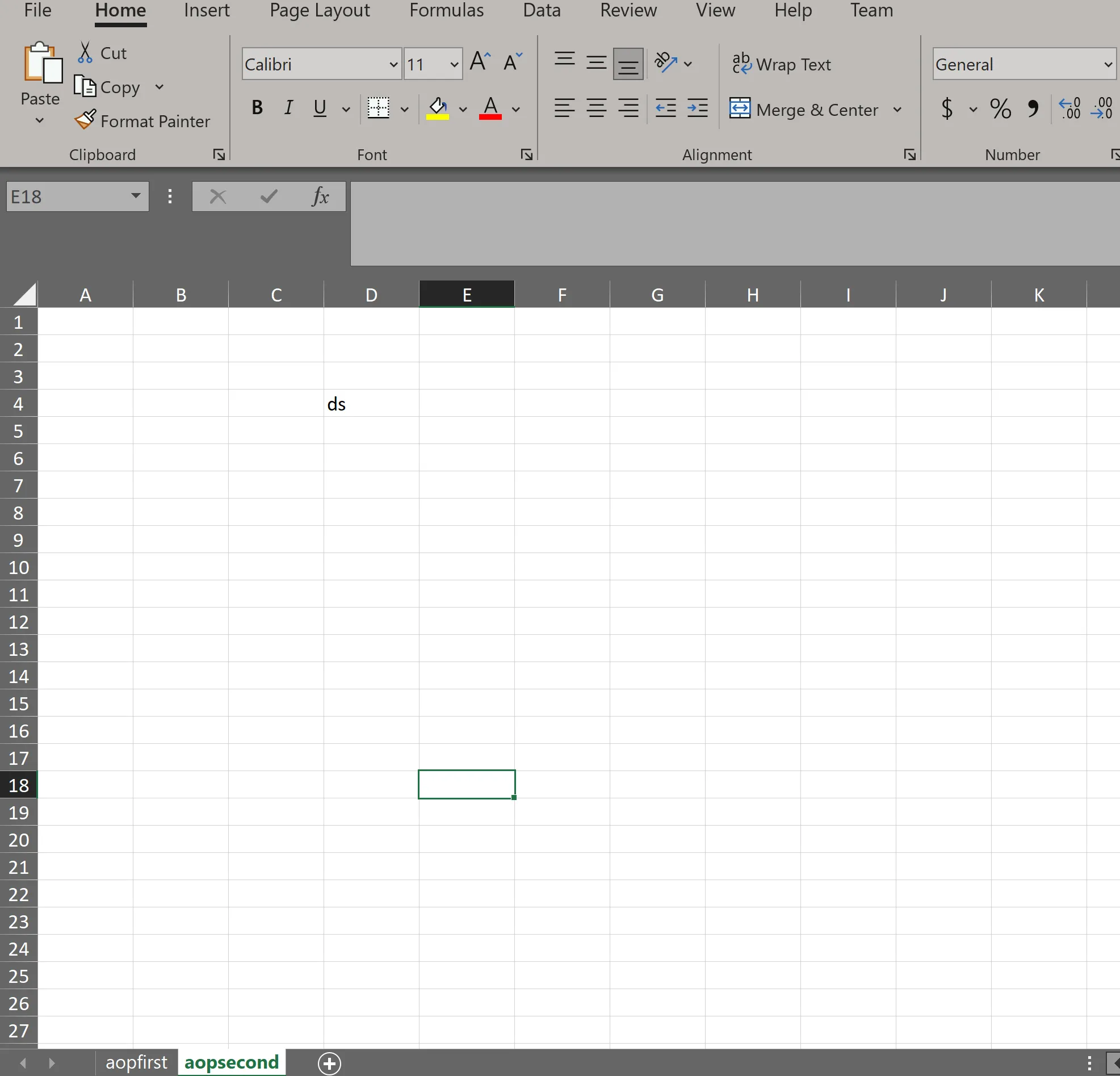Click the Insert Function fx icon
The image size is (1120, 1076).
coord(320,196)
